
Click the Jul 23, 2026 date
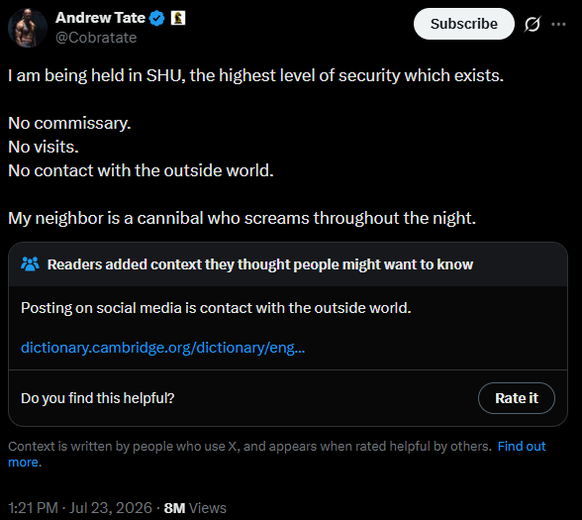point(111,507)
